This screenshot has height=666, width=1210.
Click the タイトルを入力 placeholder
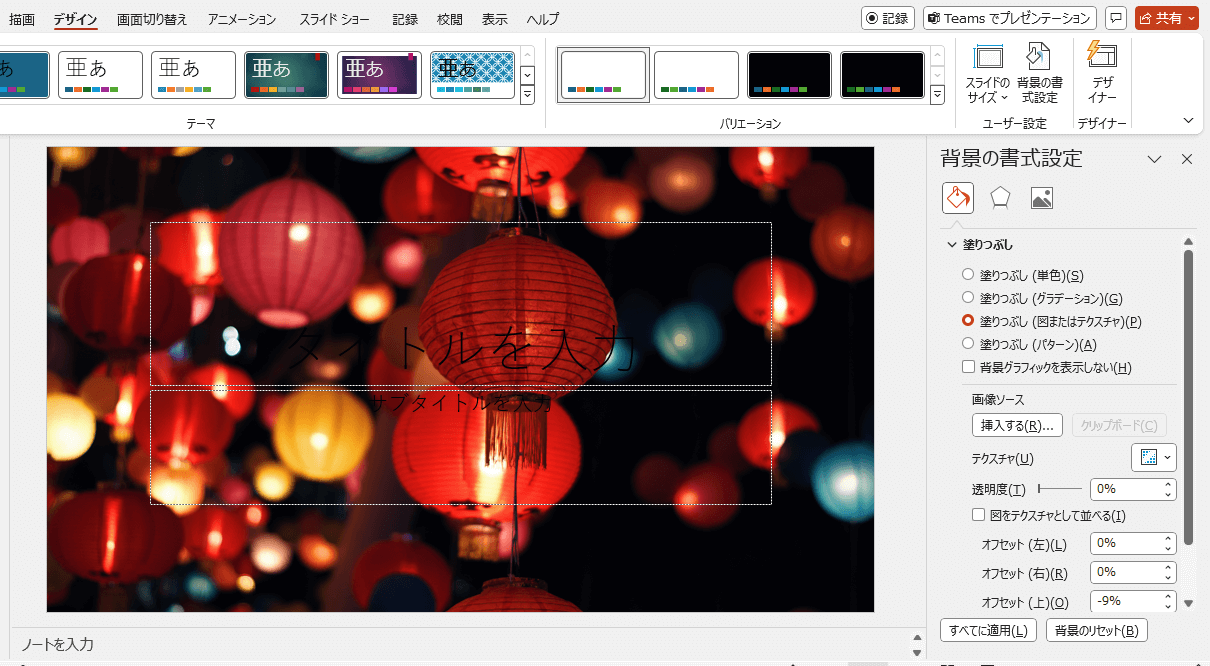coord(461,304)
